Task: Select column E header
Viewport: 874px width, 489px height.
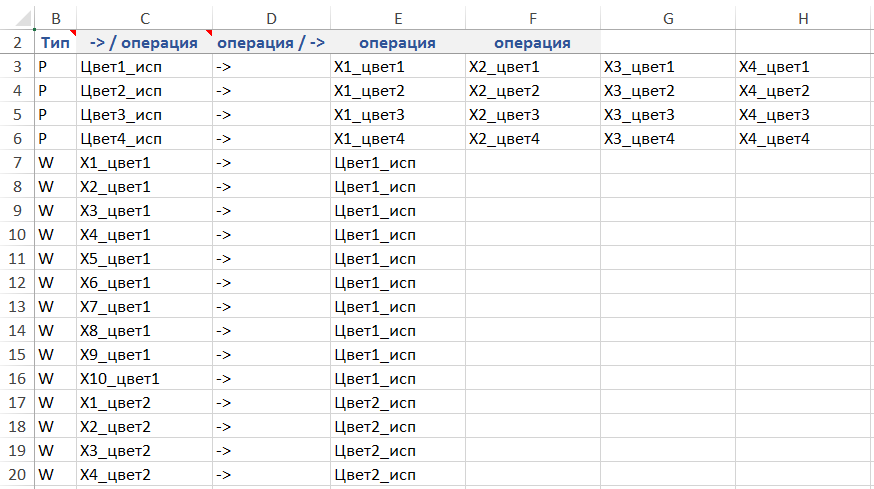Action: [x=398, y=18]
